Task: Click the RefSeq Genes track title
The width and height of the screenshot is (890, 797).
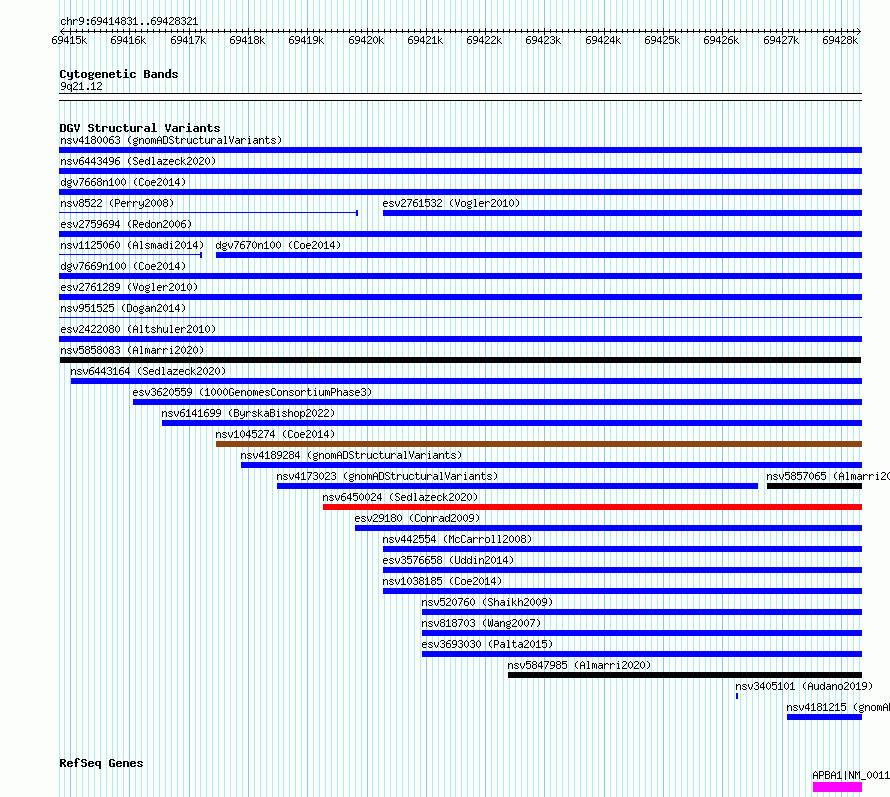Action: click(x=101, y=764)
